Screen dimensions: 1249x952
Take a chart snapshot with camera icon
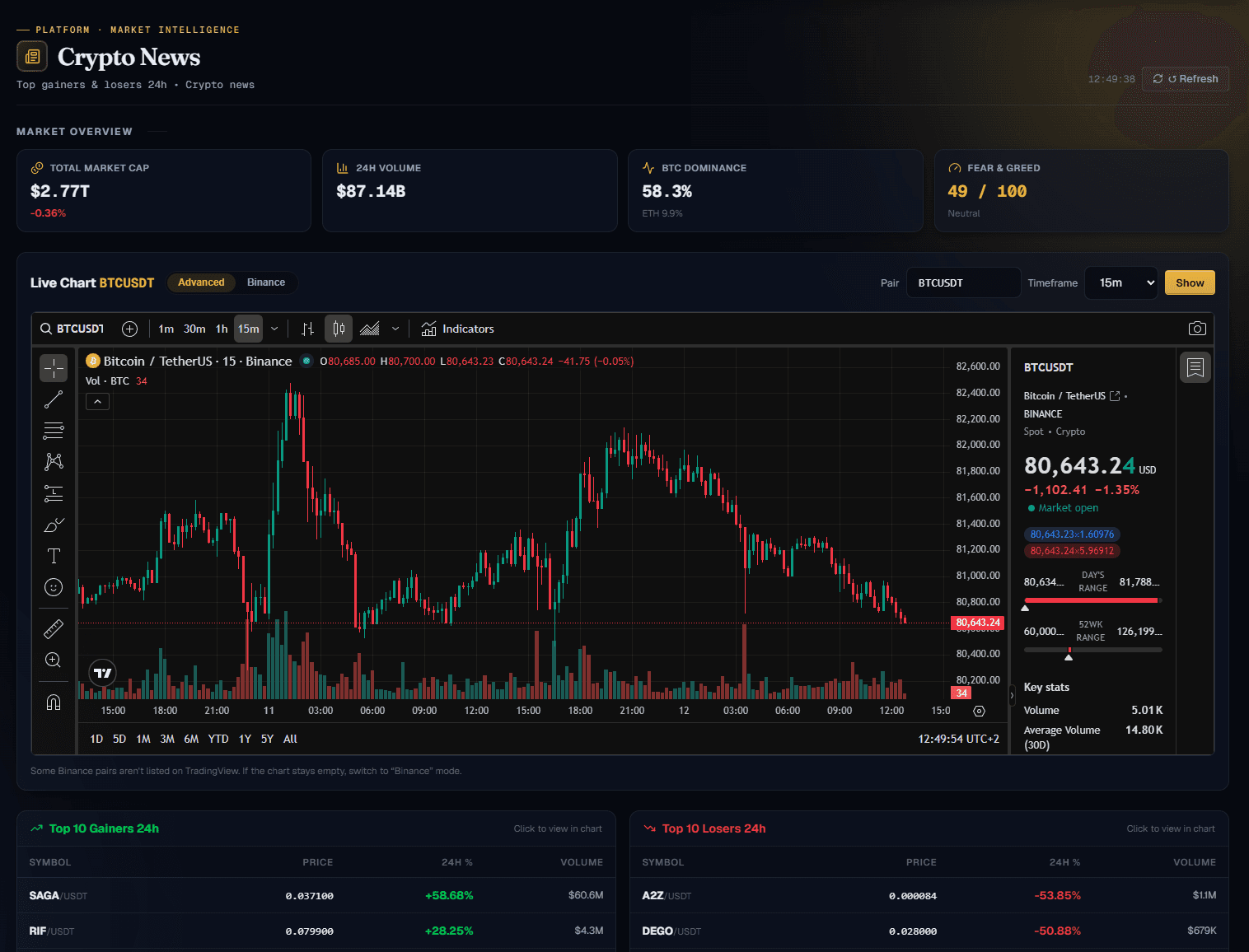(x=1197, y=329)
